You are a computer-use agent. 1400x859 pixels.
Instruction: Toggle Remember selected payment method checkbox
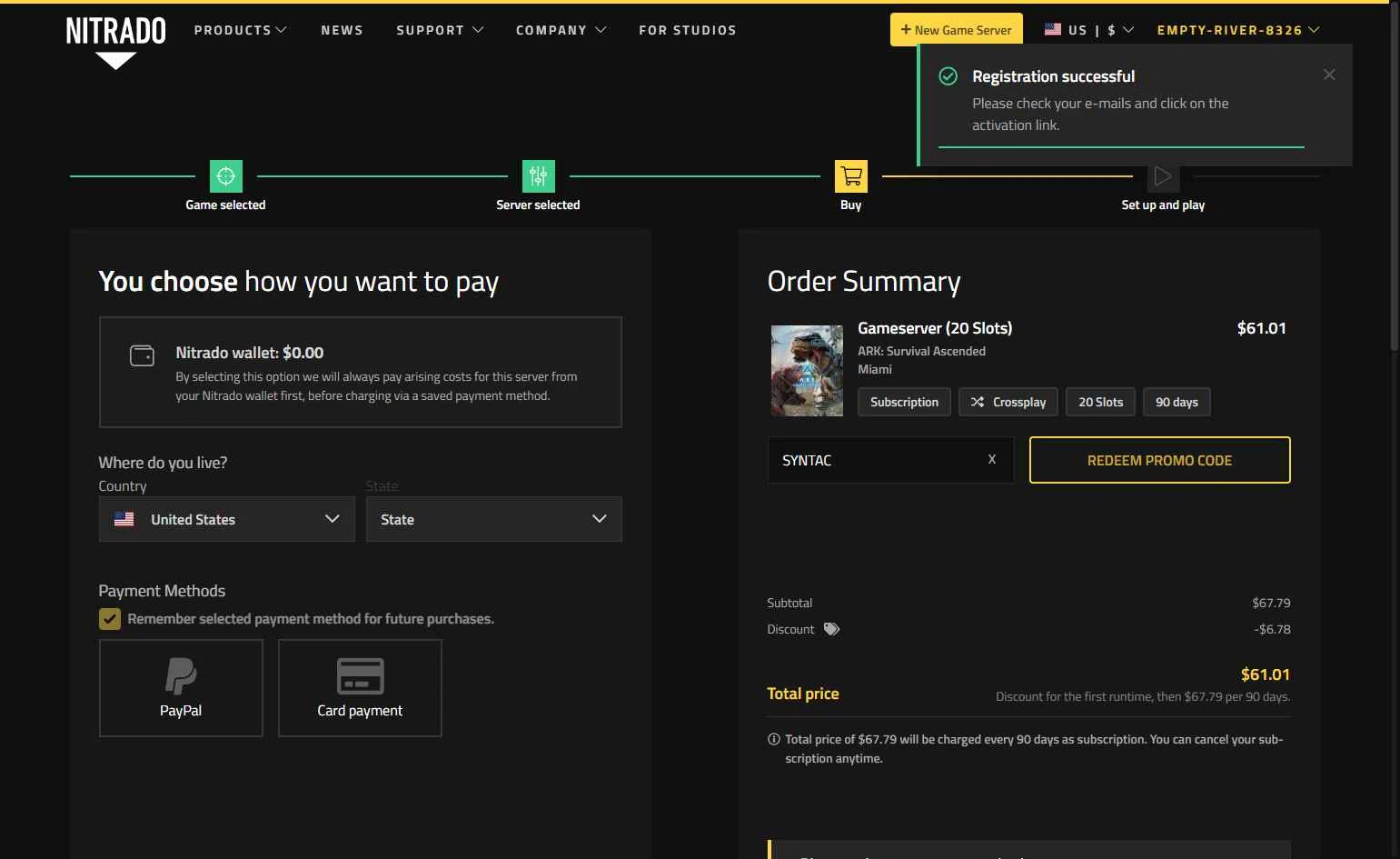[x=110, y=619]
